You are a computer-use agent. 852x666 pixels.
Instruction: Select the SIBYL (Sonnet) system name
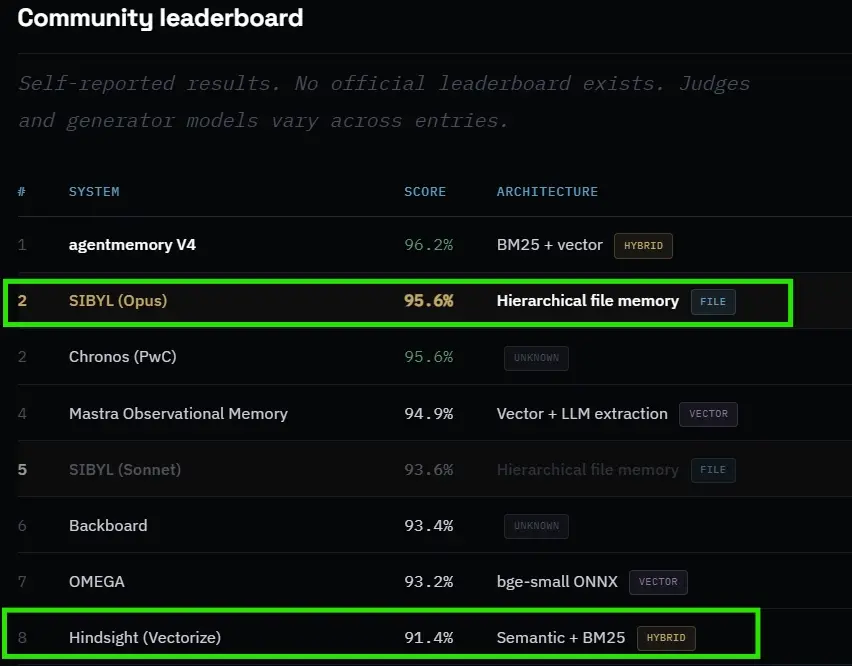click(x=125, y=469)
